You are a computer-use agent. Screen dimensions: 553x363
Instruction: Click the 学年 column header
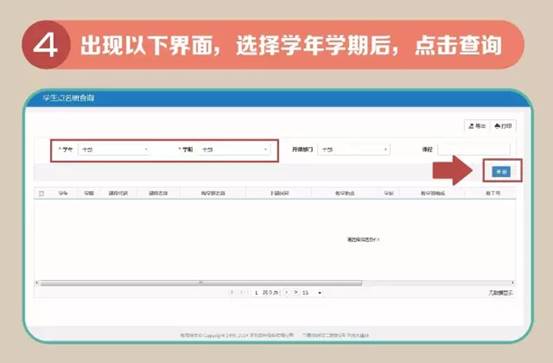click(63, 193)
